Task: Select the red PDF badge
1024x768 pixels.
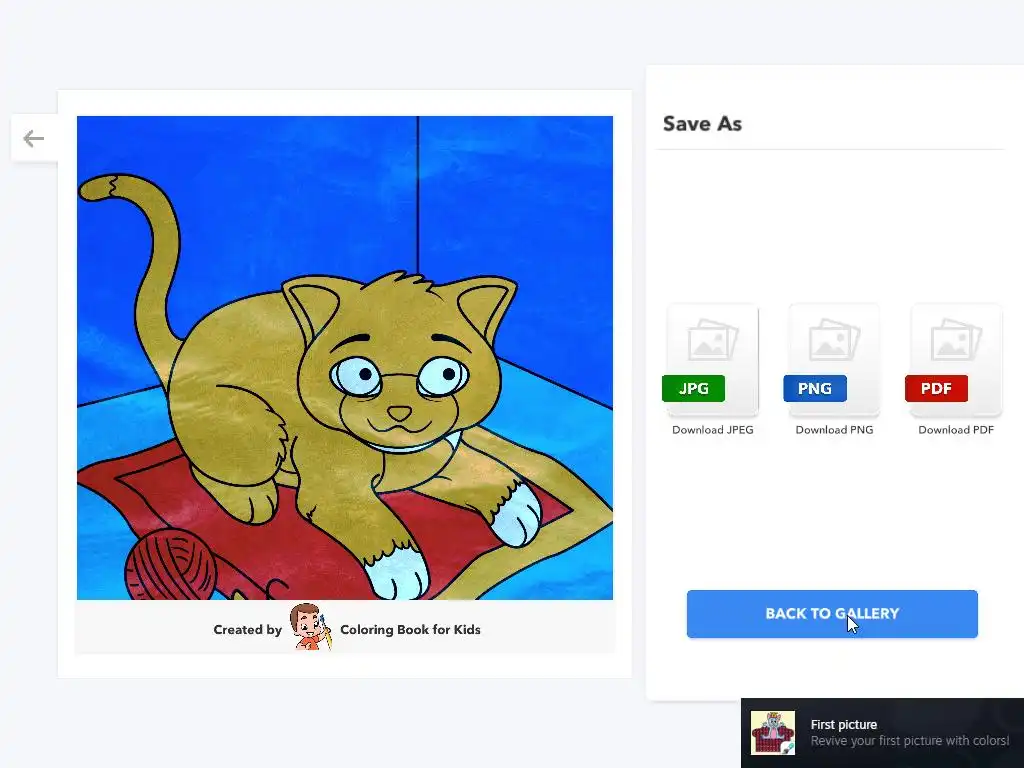Action: coord(936,389)
